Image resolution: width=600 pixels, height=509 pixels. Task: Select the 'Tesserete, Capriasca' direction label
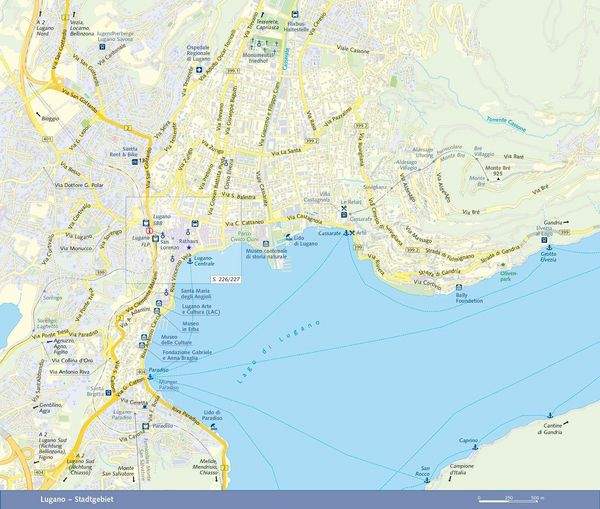[268, 24]
